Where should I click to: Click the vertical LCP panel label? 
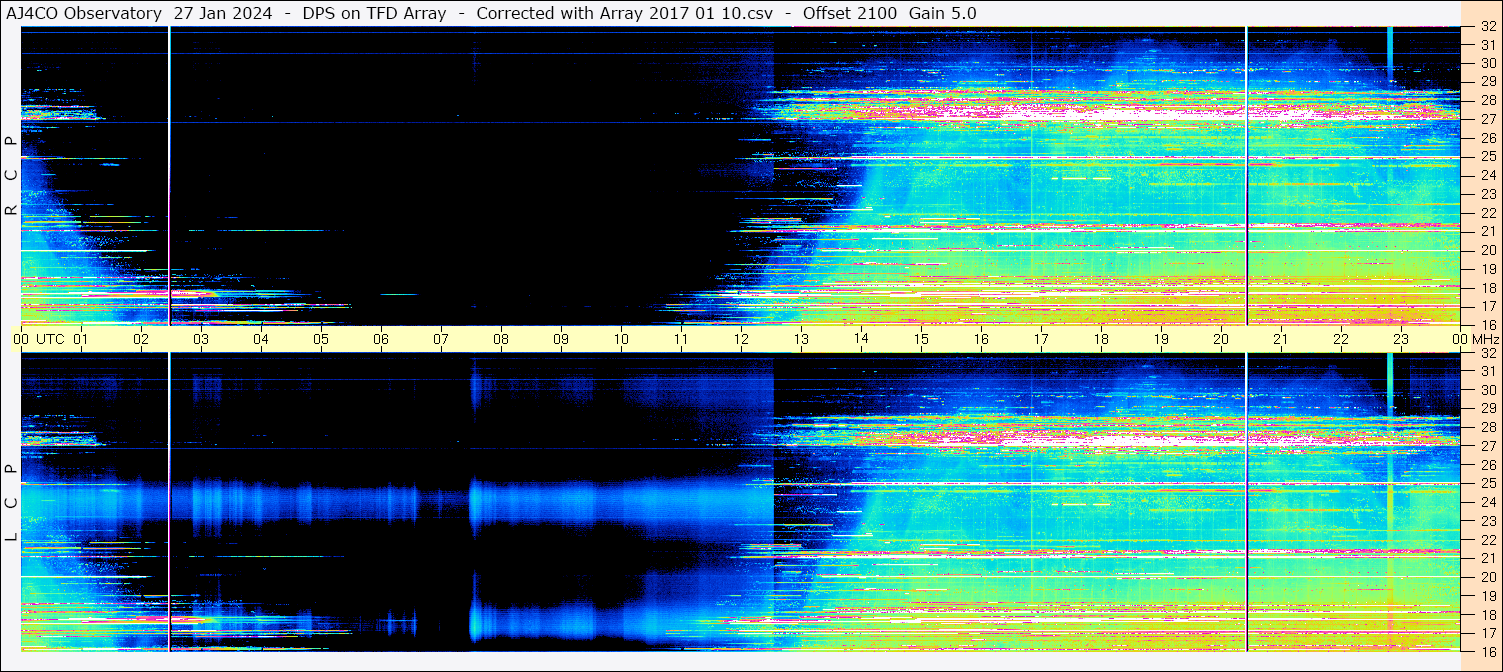pos(11,502)
